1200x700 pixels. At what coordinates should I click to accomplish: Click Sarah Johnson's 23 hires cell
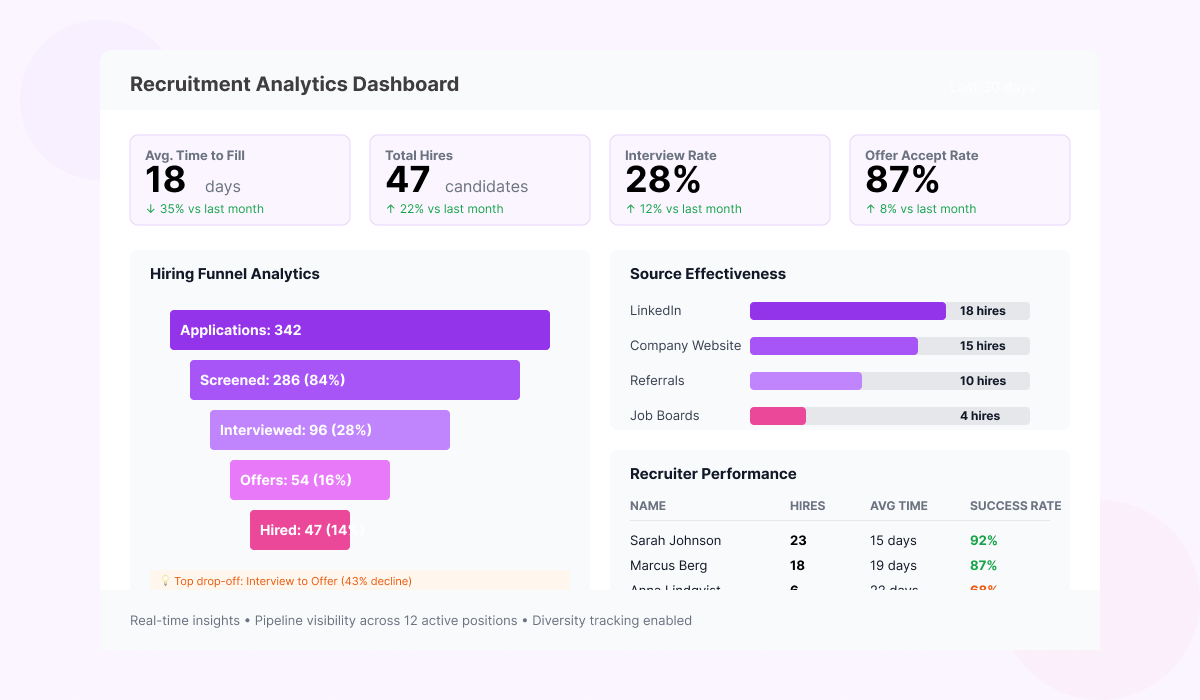[x=798, y=541]
